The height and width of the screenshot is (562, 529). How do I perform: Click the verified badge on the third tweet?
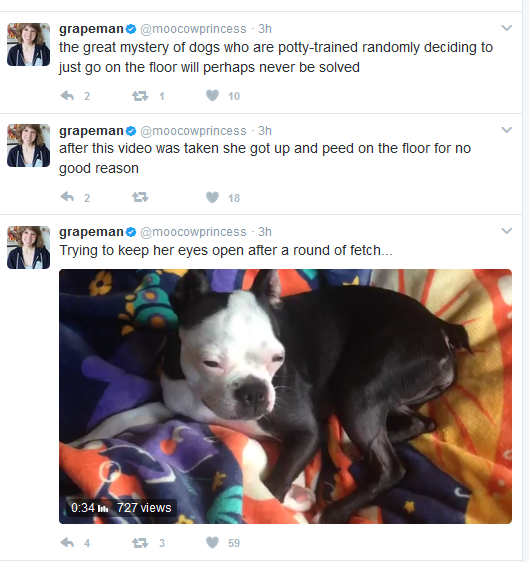tap(131, 232)
